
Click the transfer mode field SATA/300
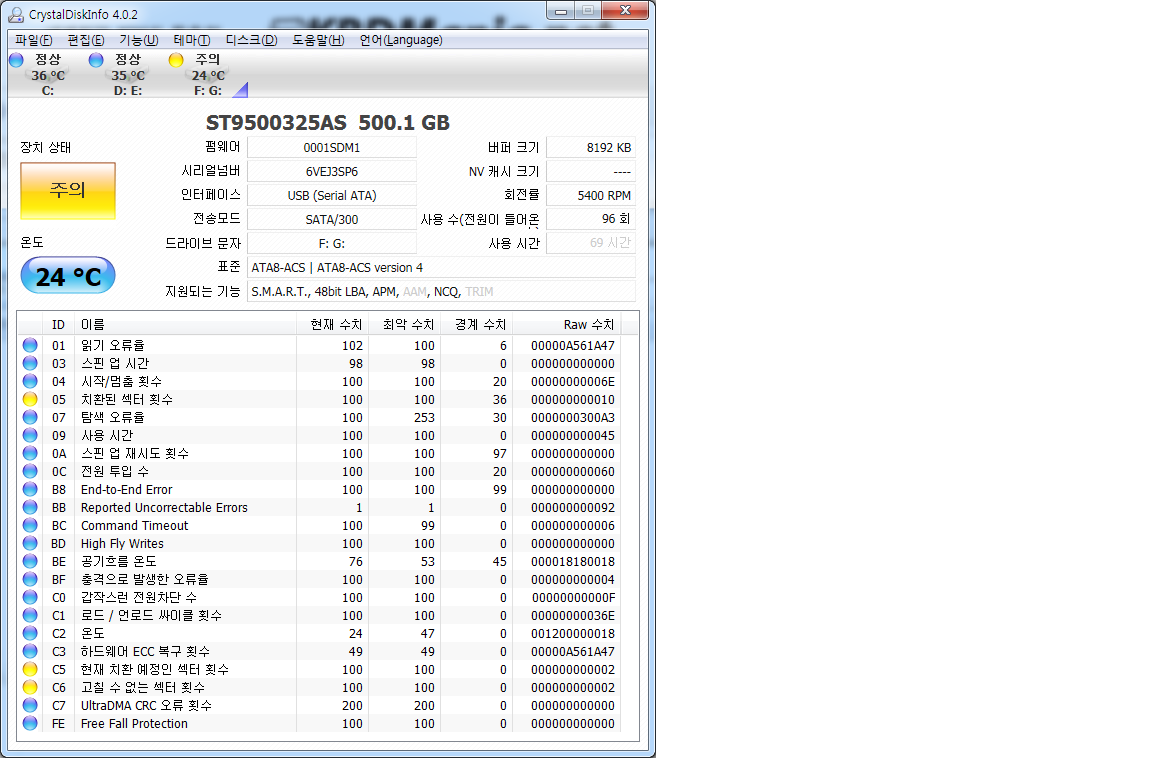point(332,220)
